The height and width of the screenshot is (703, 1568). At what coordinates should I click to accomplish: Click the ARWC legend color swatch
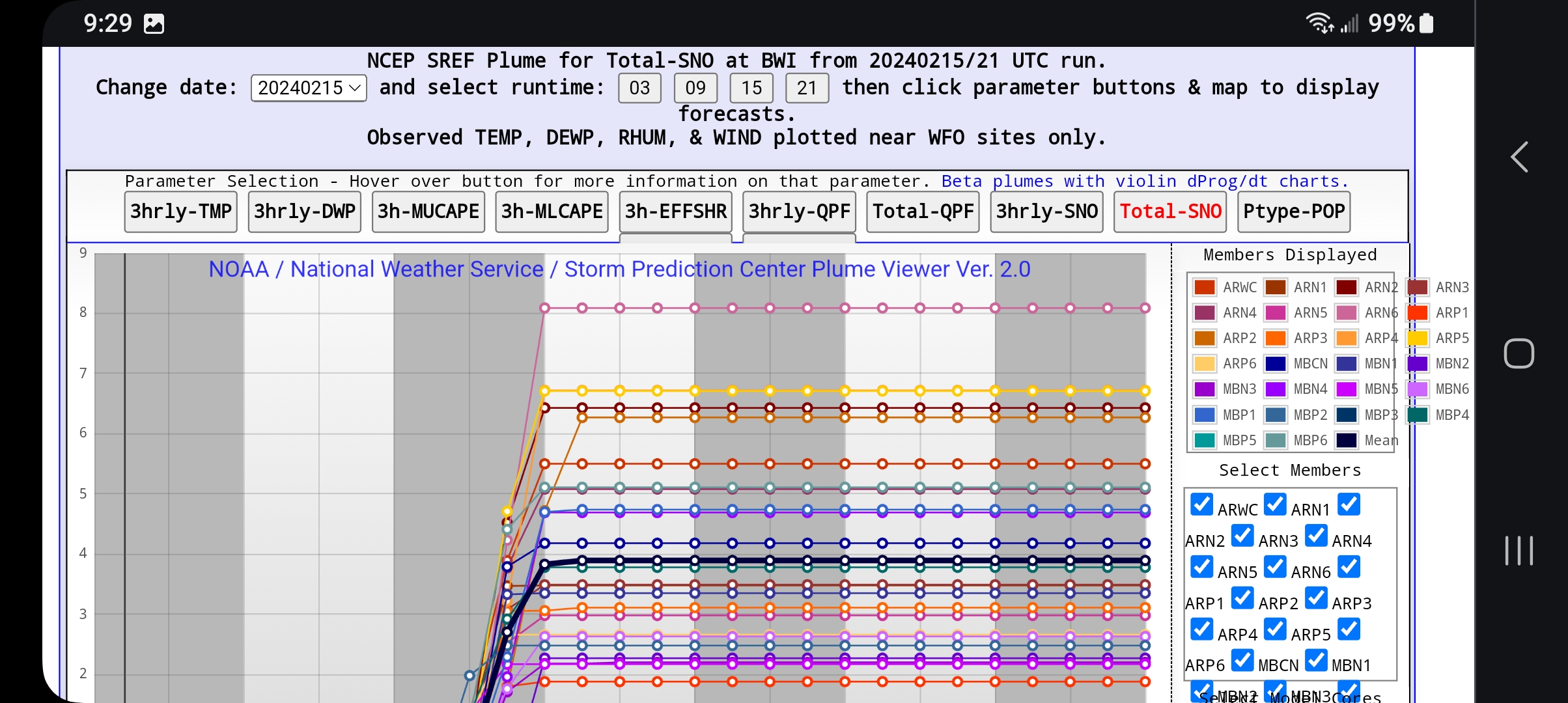click(1205, 287)
